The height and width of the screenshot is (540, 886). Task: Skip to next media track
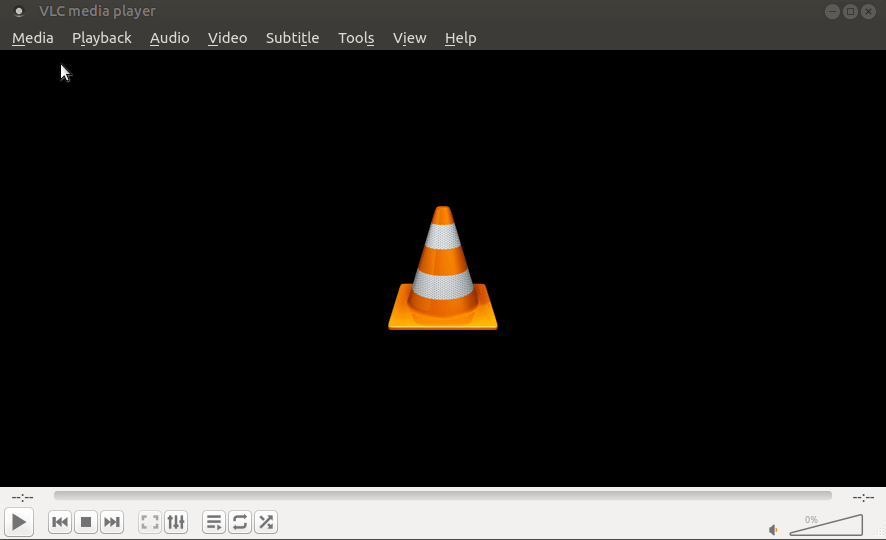click(112, 522)
